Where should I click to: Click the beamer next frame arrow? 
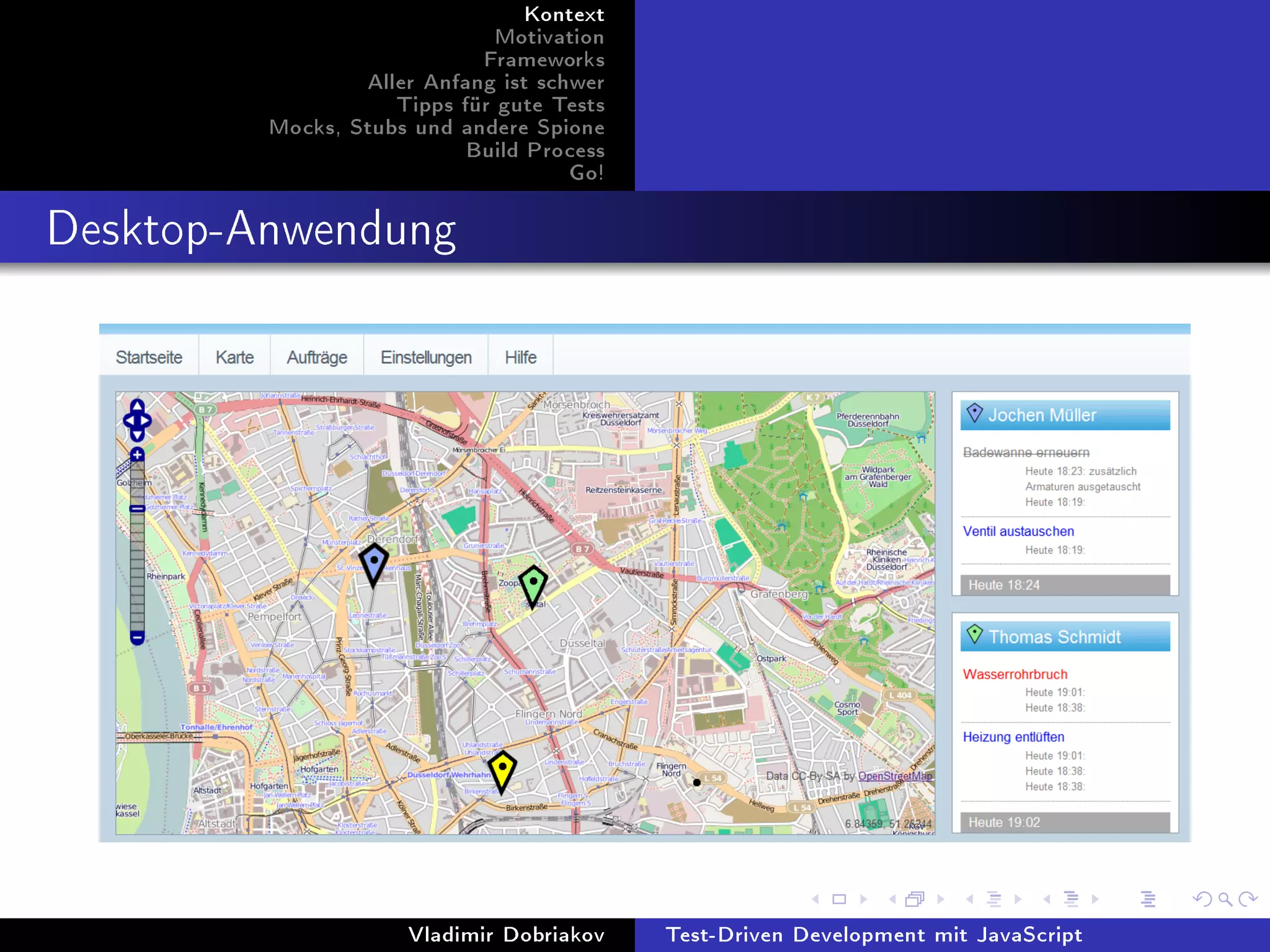coord(941,899)
